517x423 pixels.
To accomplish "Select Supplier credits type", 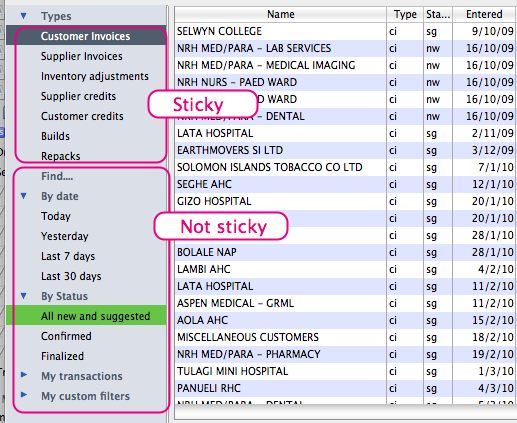I will coord(86,96).
